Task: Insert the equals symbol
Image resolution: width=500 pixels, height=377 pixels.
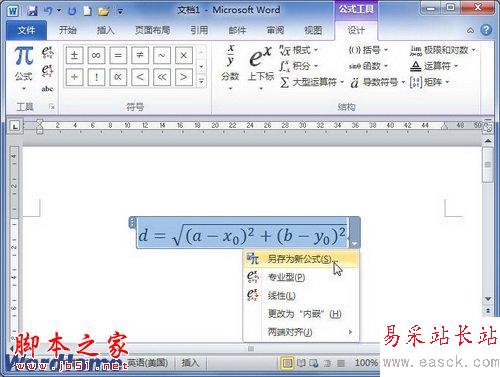Action: 118,55
